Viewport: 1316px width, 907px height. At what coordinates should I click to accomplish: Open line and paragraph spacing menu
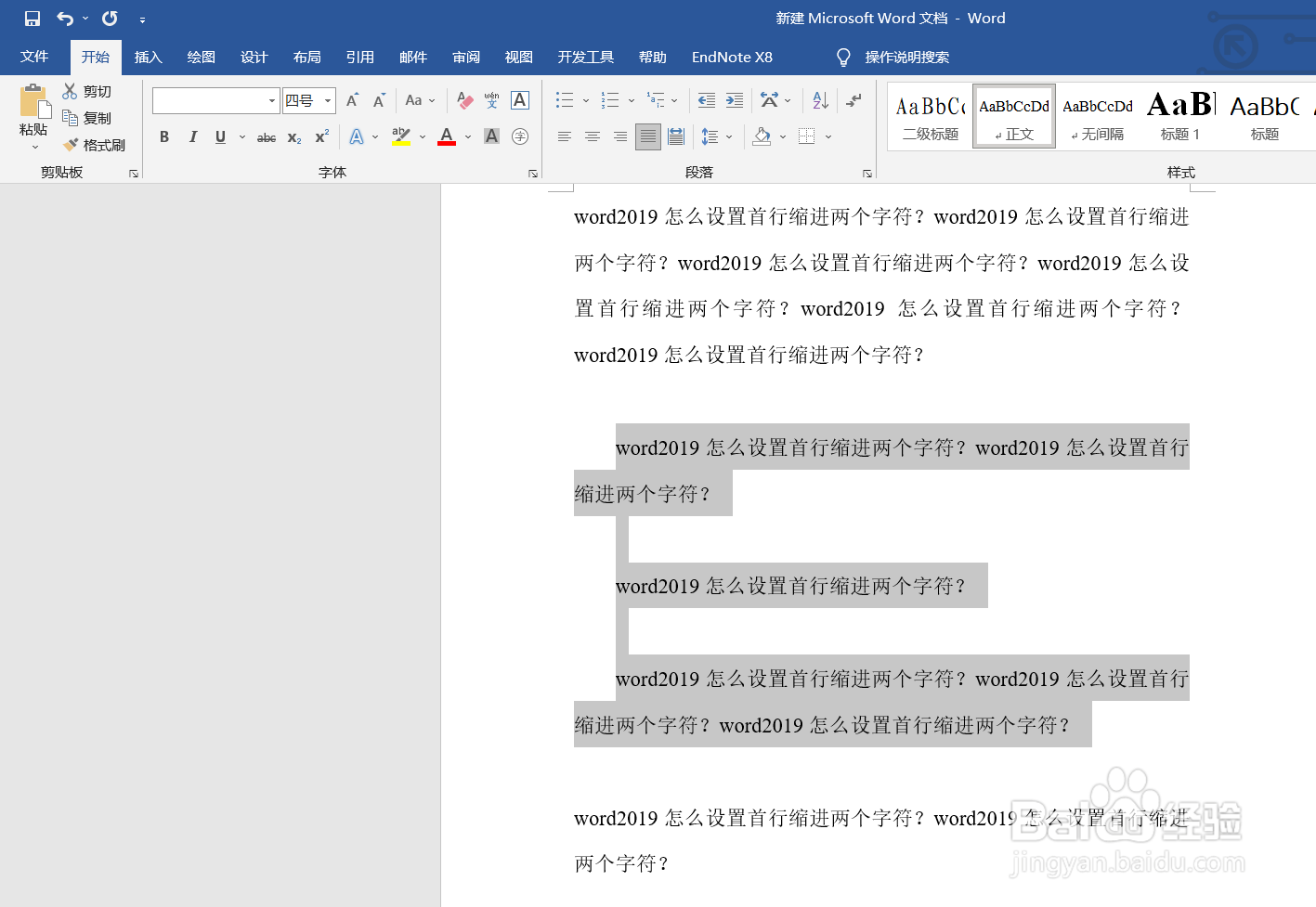(x=716, y=136)
